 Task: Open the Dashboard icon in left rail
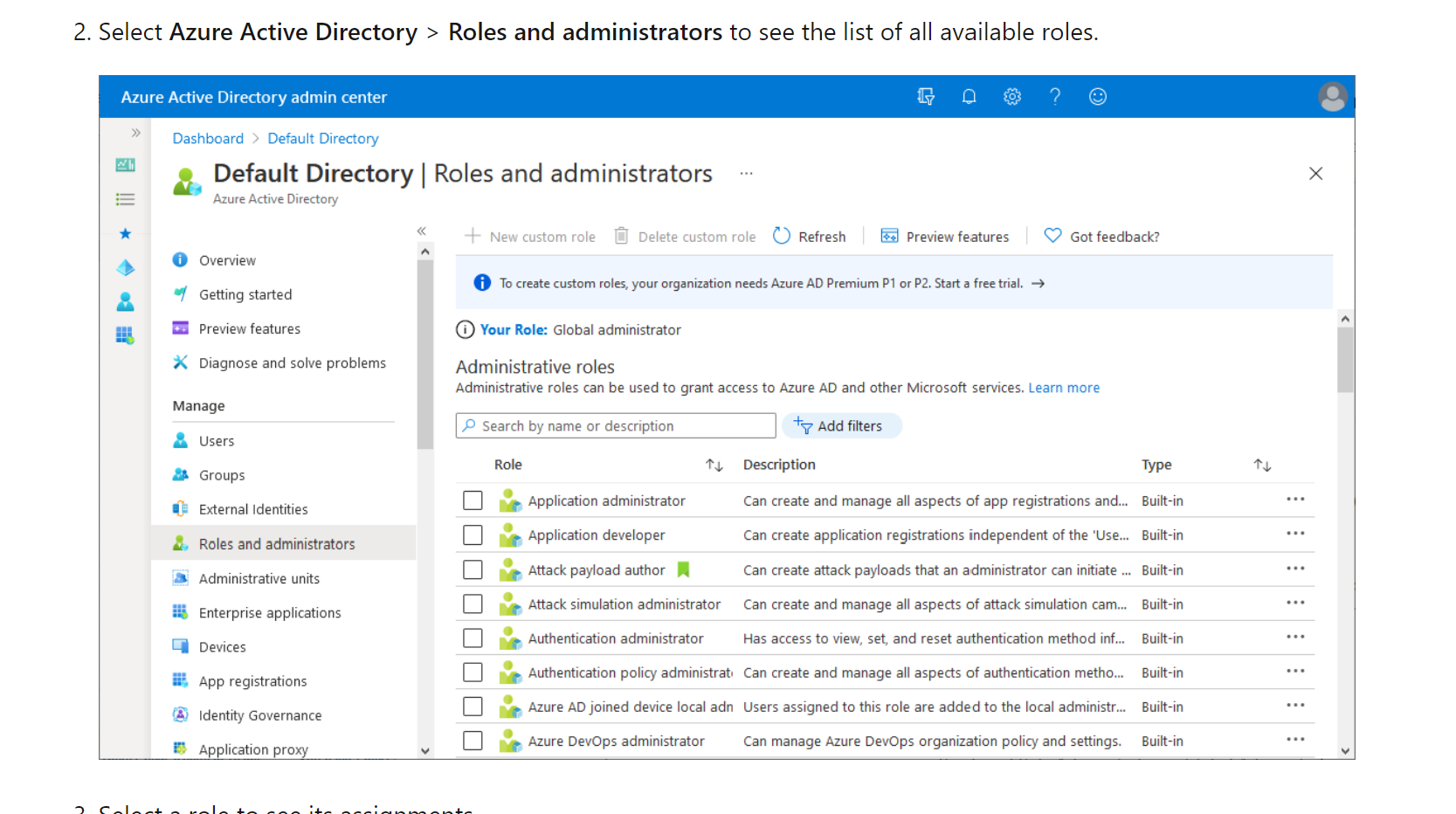click(125, 165)
